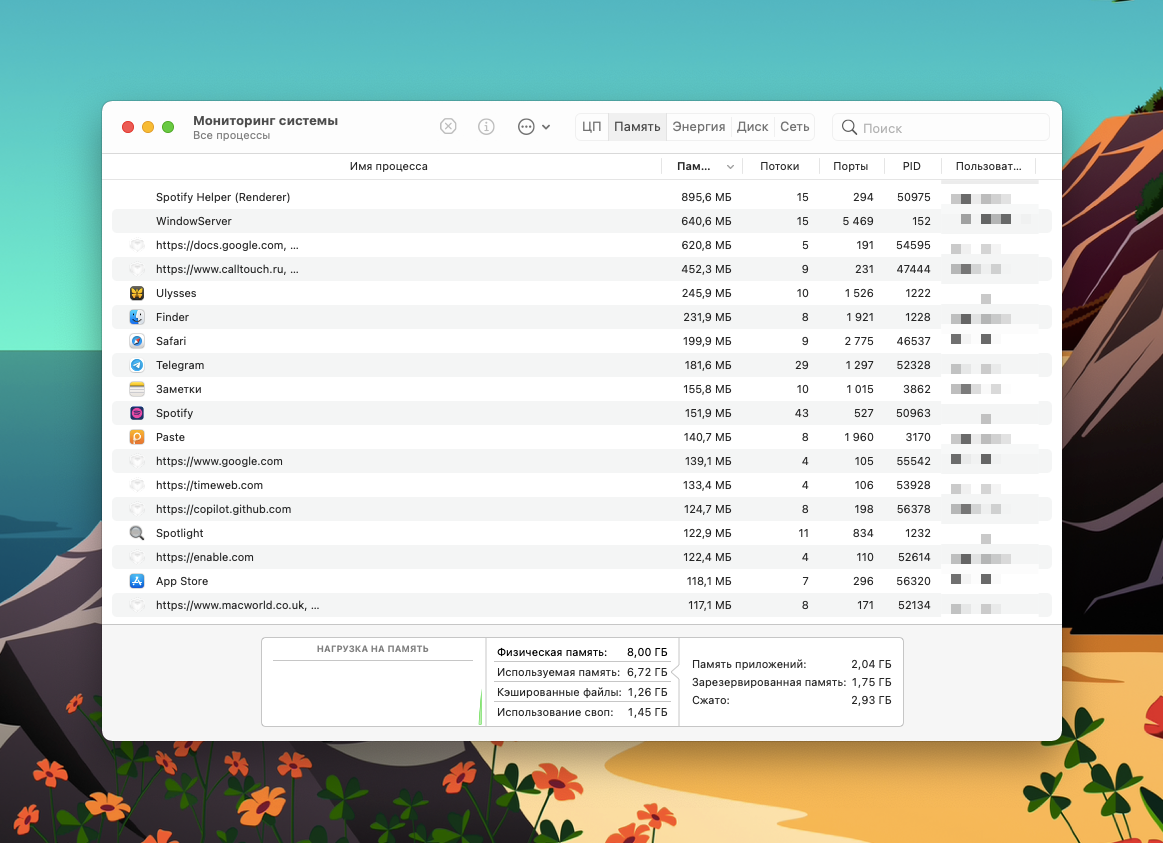
Task: Sort by Пам... memory column header
Action: pyautogui.click(x=693, y=166)
